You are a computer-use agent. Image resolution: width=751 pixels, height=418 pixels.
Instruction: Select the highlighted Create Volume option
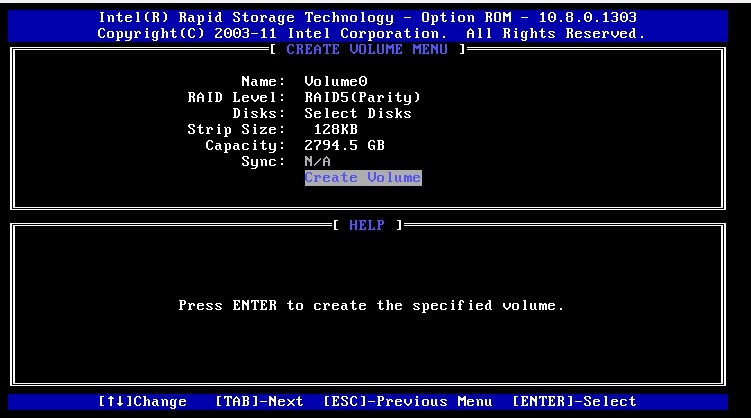pyautogui.click(x=363, y=178)
